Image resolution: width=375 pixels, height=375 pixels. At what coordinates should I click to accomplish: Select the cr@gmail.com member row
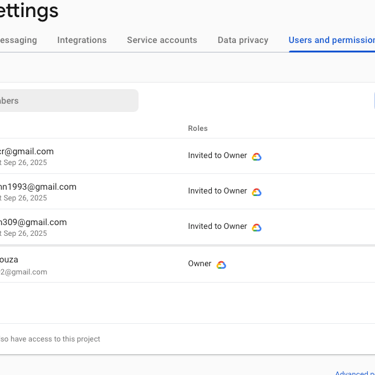point(187,156)
